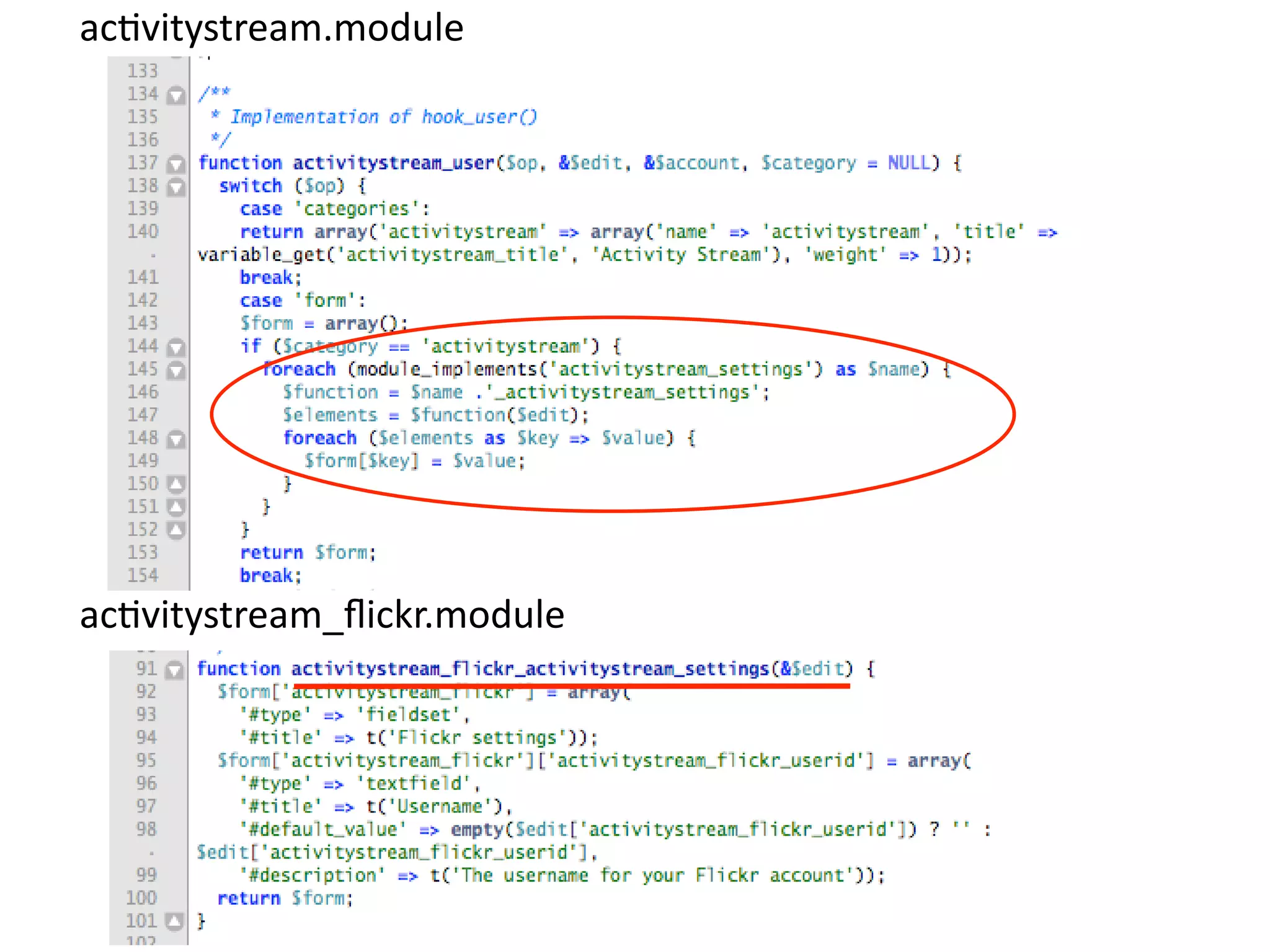Collapse the inner foreach fold at line 148

pyautogui.click(x=176, y=439)
